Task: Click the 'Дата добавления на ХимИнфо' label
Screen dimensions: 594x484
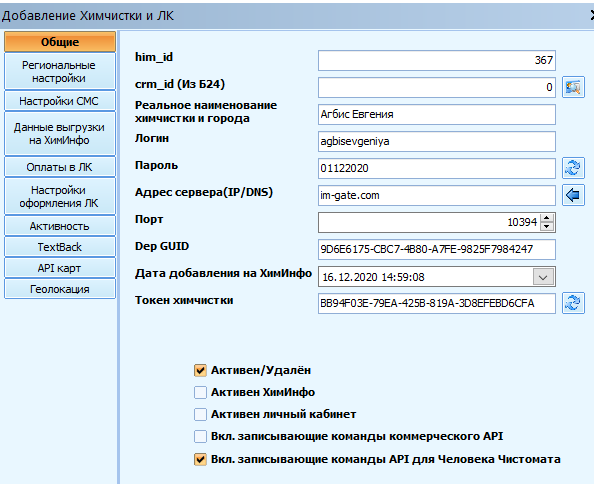Action: pos(223,273)
